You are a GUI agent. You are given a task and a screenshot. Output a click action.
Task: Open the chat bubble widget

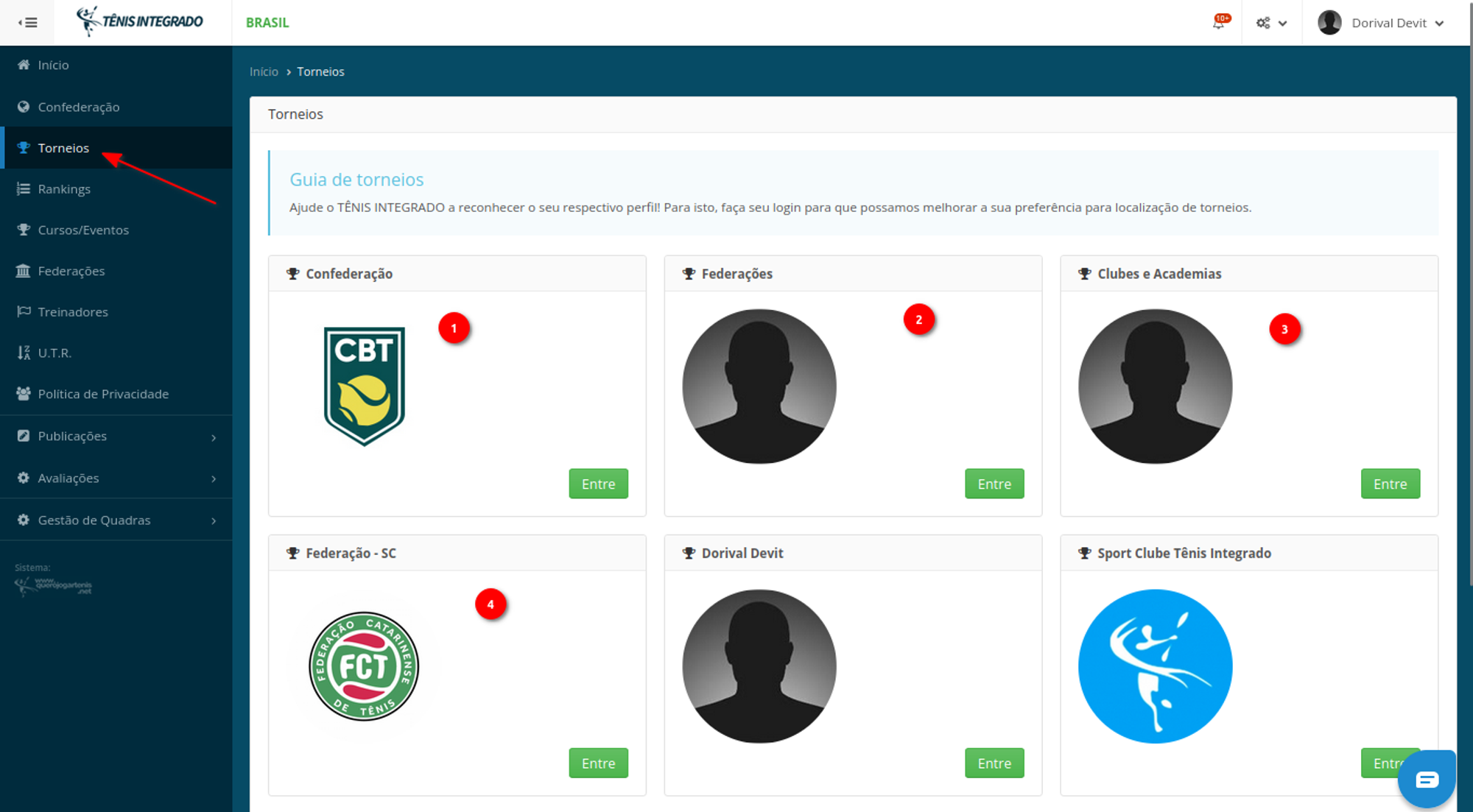coord(1426,779)
